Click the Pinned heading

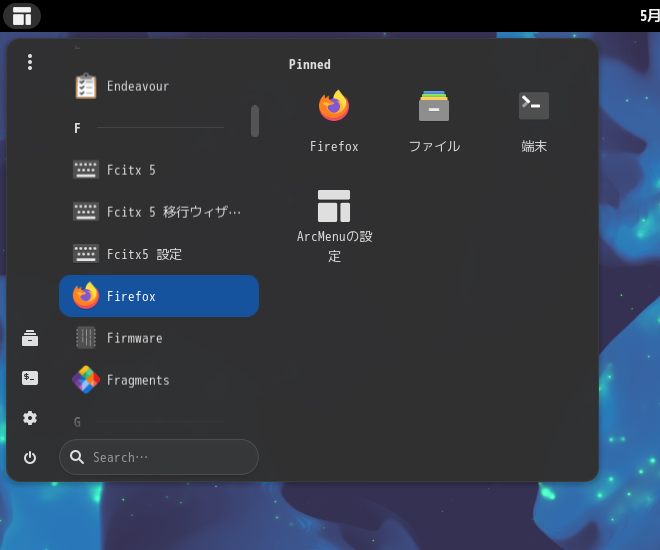[310, 64]
